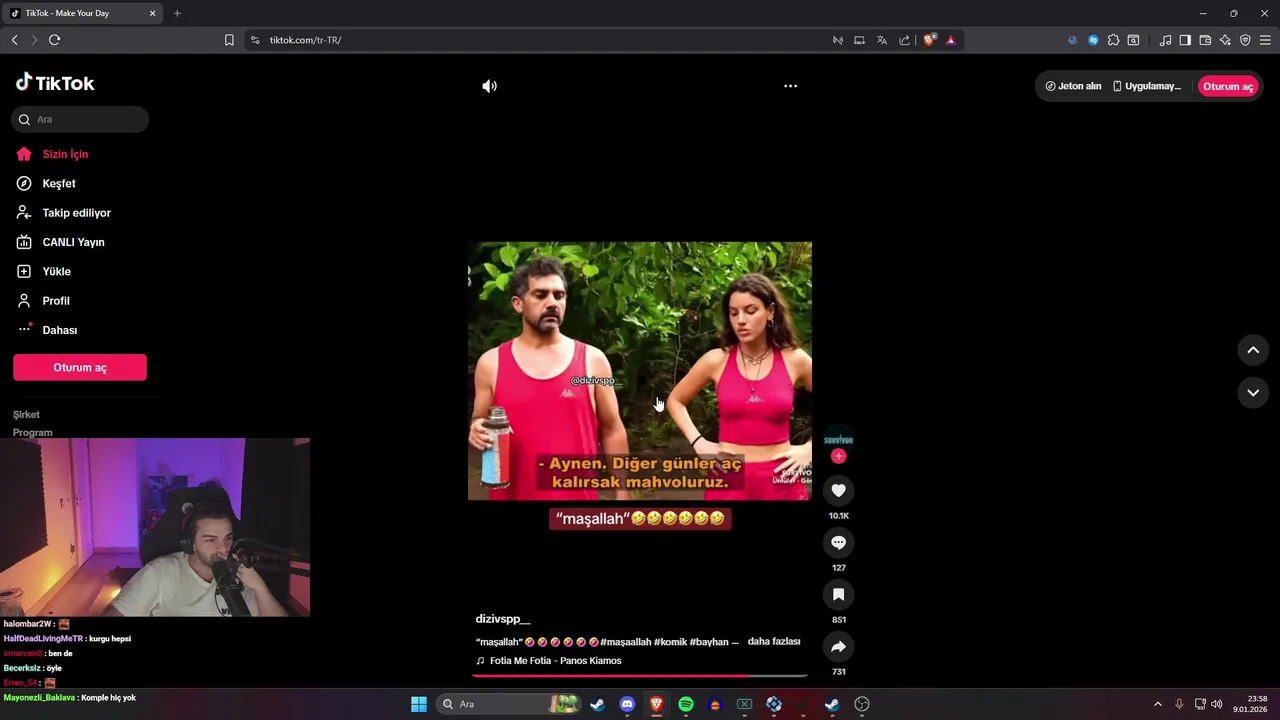Click the TikTok logo
Screen dimensions: 1280x720
(55, 83)
